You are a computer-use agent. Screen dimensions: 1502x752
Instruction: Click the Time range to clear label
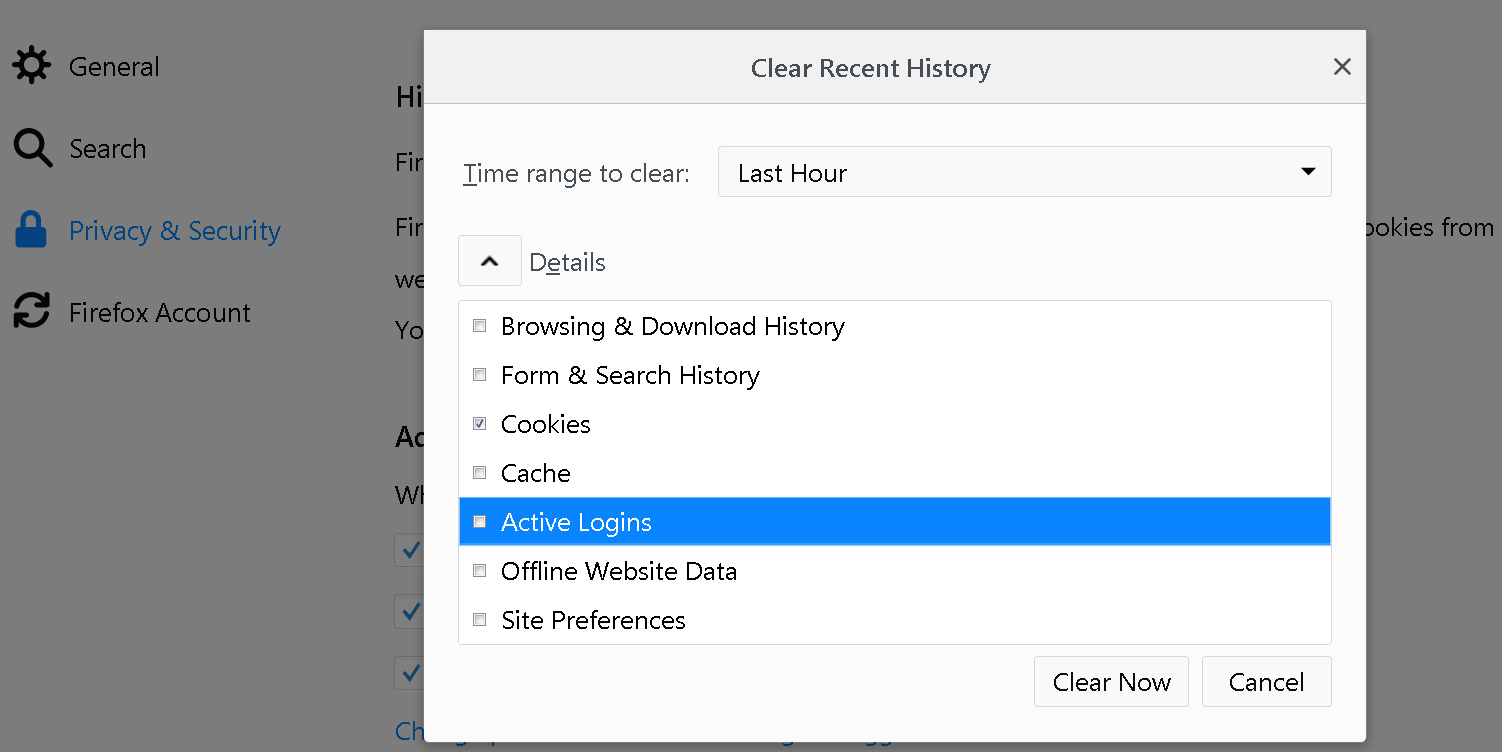pyautogui.click(x=577, y=174)
